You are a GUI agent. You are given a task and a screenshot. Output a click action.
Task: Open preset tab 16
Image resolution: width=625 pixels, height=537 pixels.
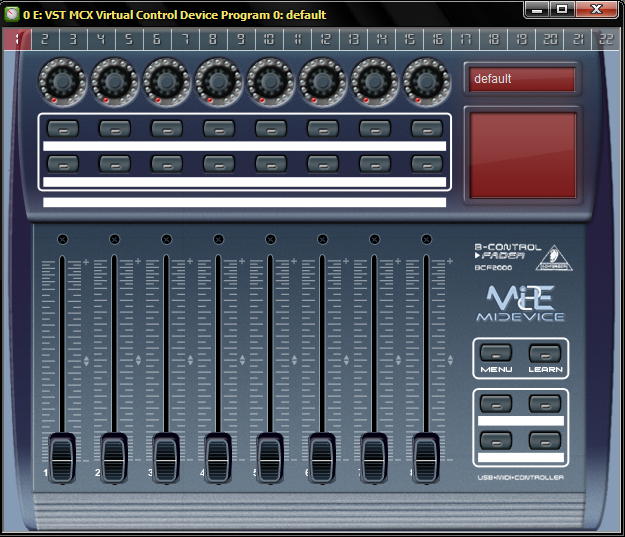pyautogui.click(x=437, y=39)
